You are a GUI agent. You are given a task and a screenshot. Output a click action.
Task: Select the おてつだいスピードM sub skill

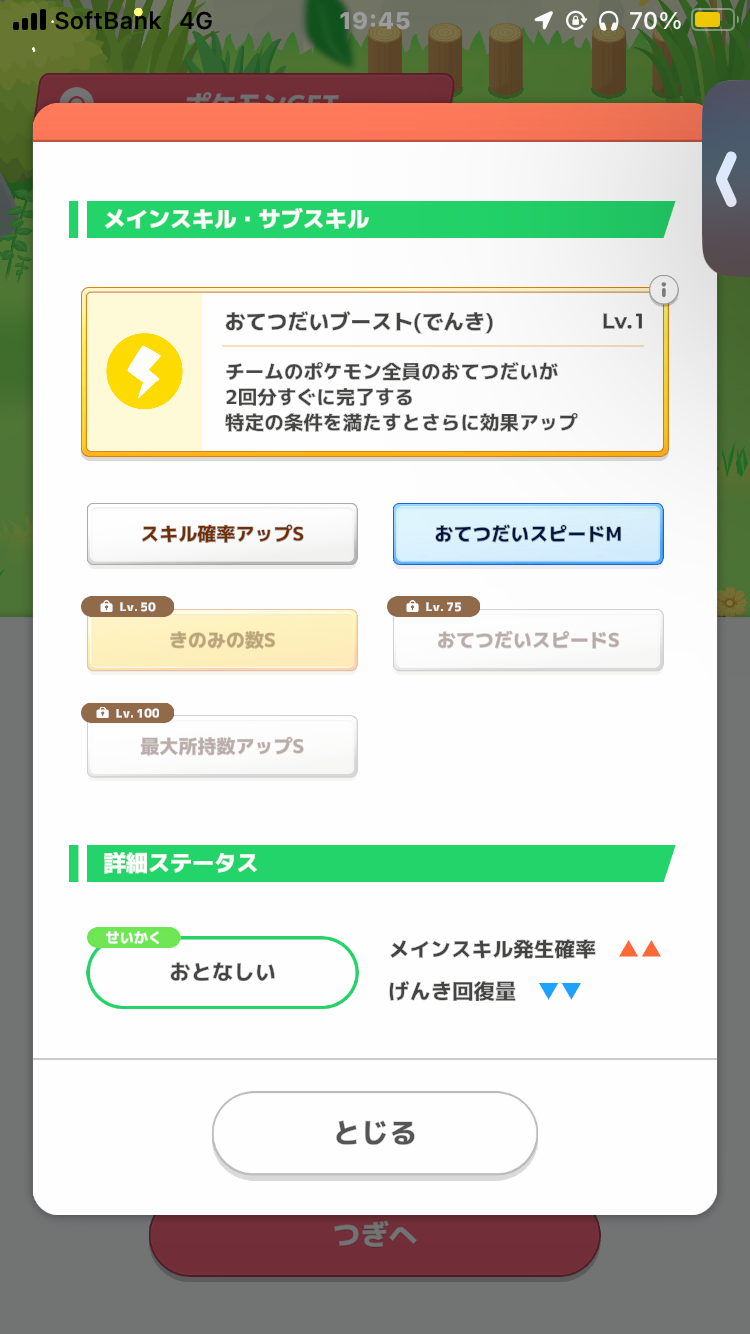click(528, 534)
